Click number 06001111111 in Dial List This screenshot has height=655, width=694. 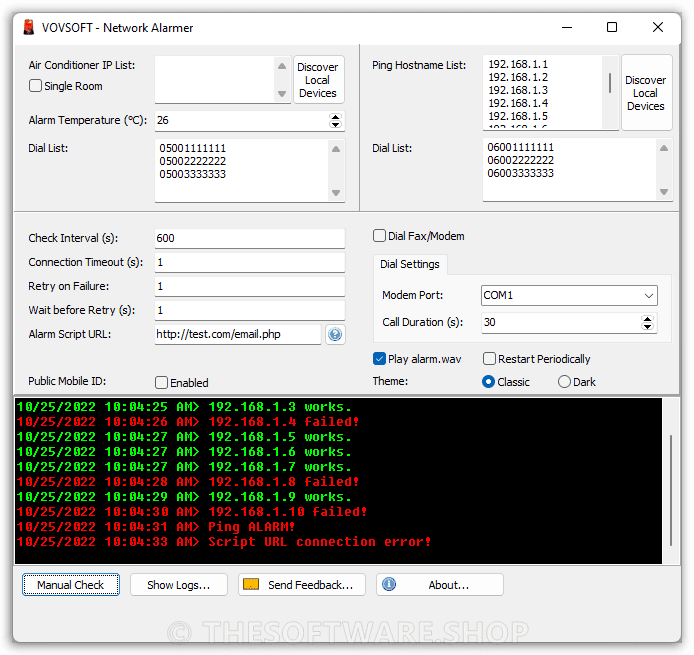pos(520,147)
